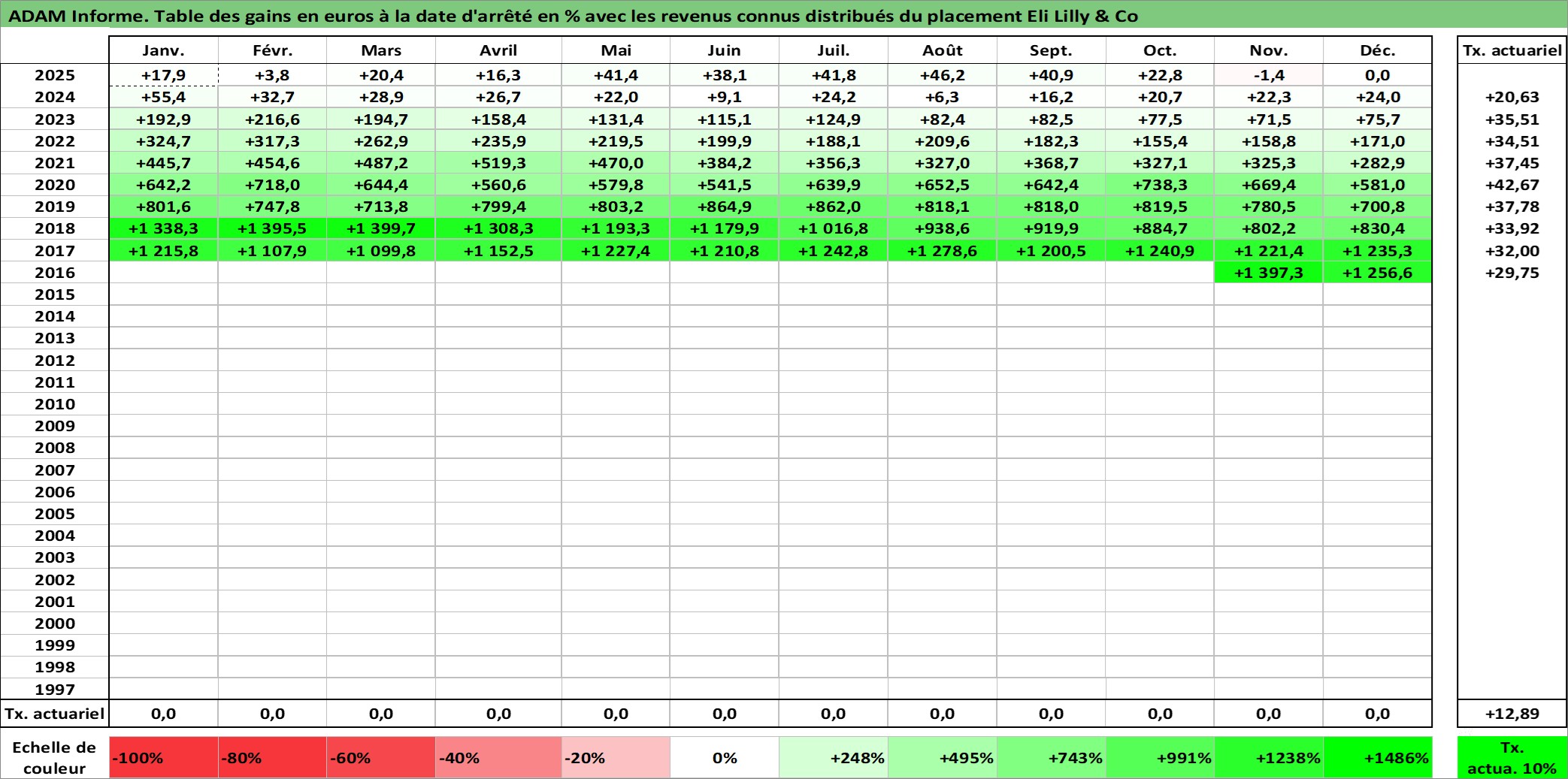
Task: Select the Mai column header
Action: point(616,50)
